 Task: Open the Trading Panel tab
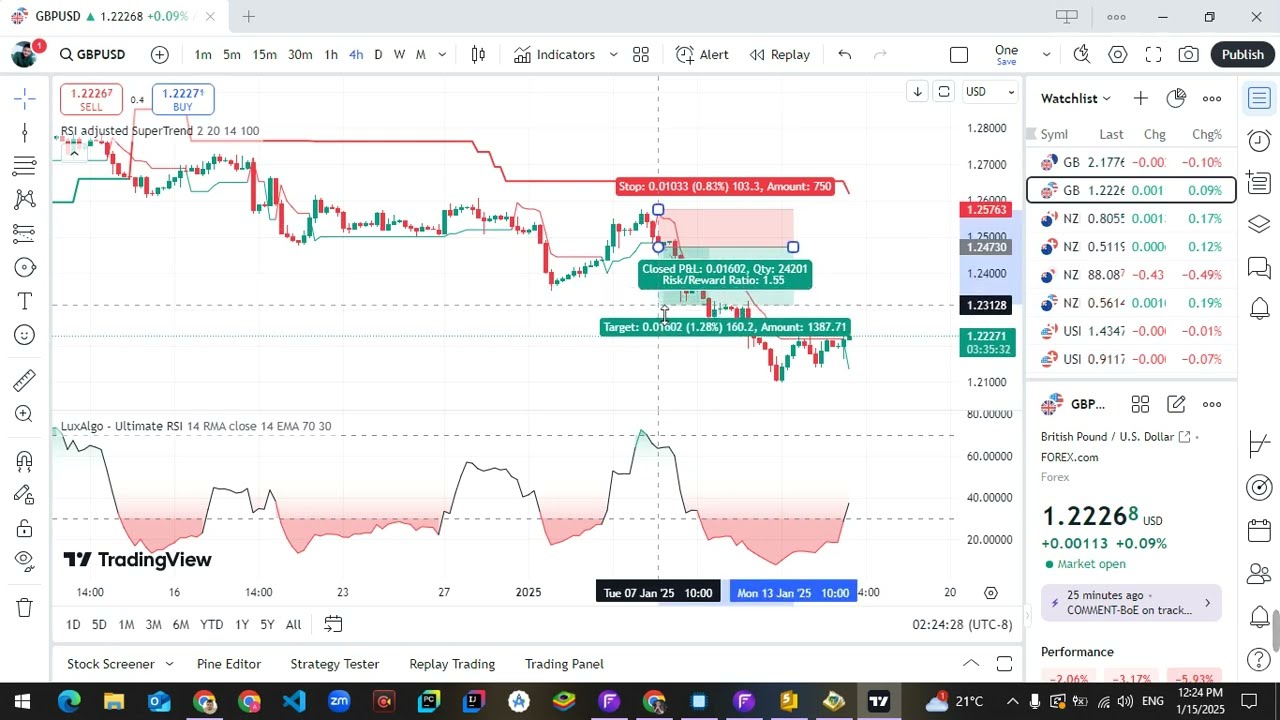tap(564, 664)
